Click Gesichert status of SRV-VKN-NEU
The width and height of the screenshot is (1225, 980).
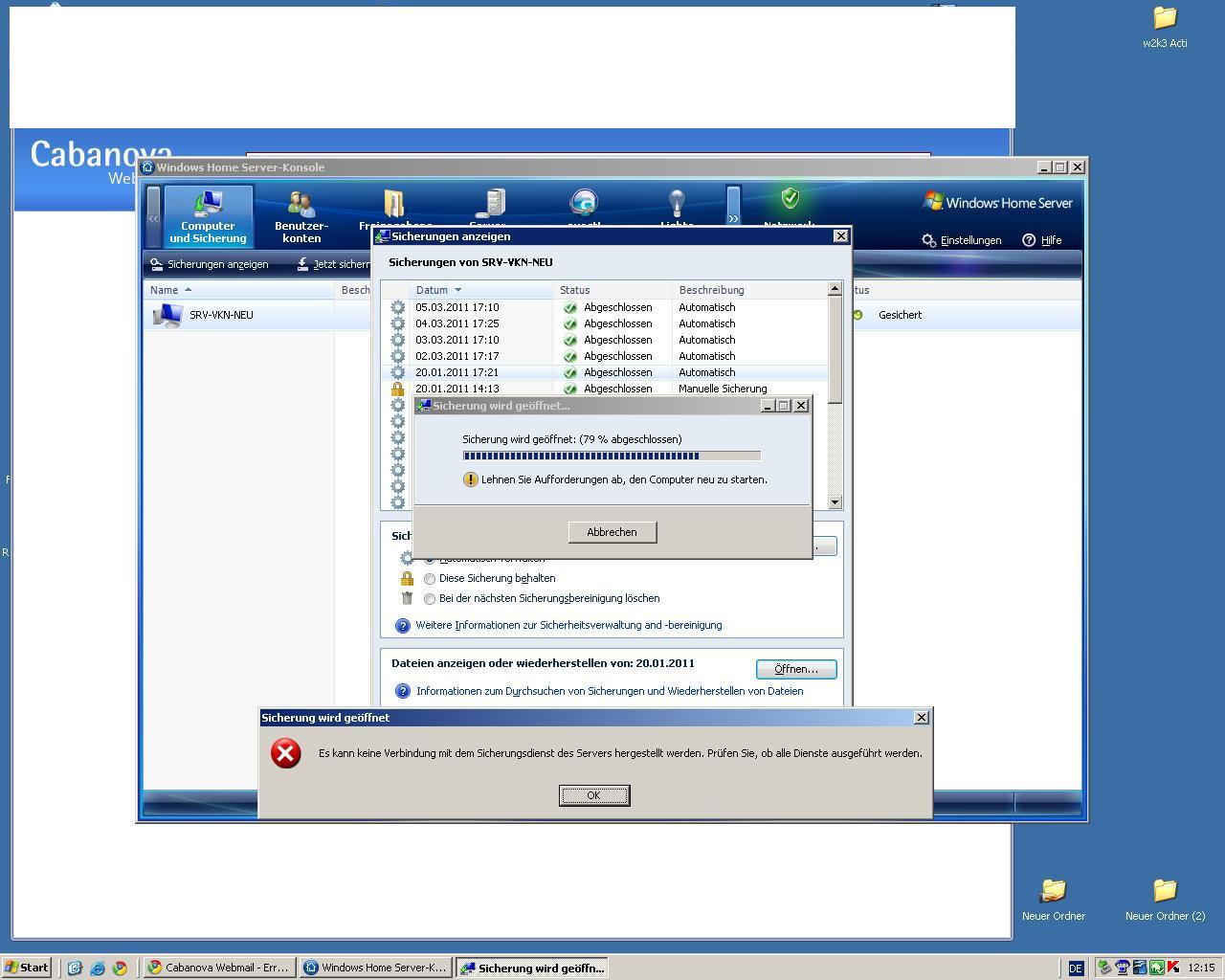coord(900,315)
